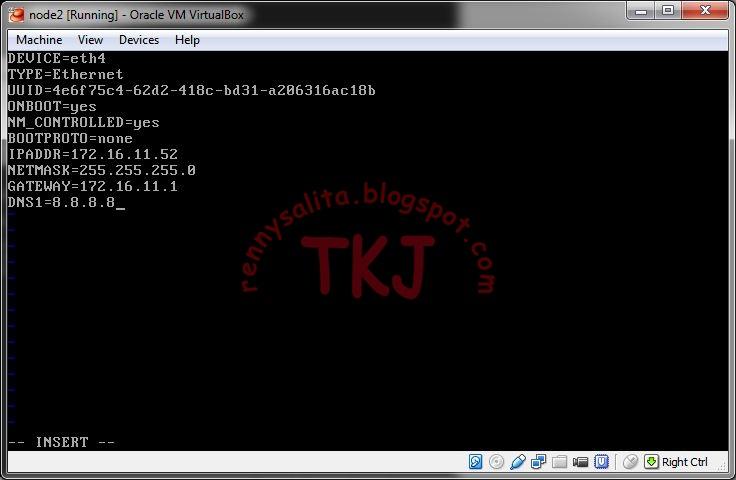Click the -- INSERT -- mode indicator
Image resolution: width=736 pixels, height=480 pixels.
[x=61, y=442]
